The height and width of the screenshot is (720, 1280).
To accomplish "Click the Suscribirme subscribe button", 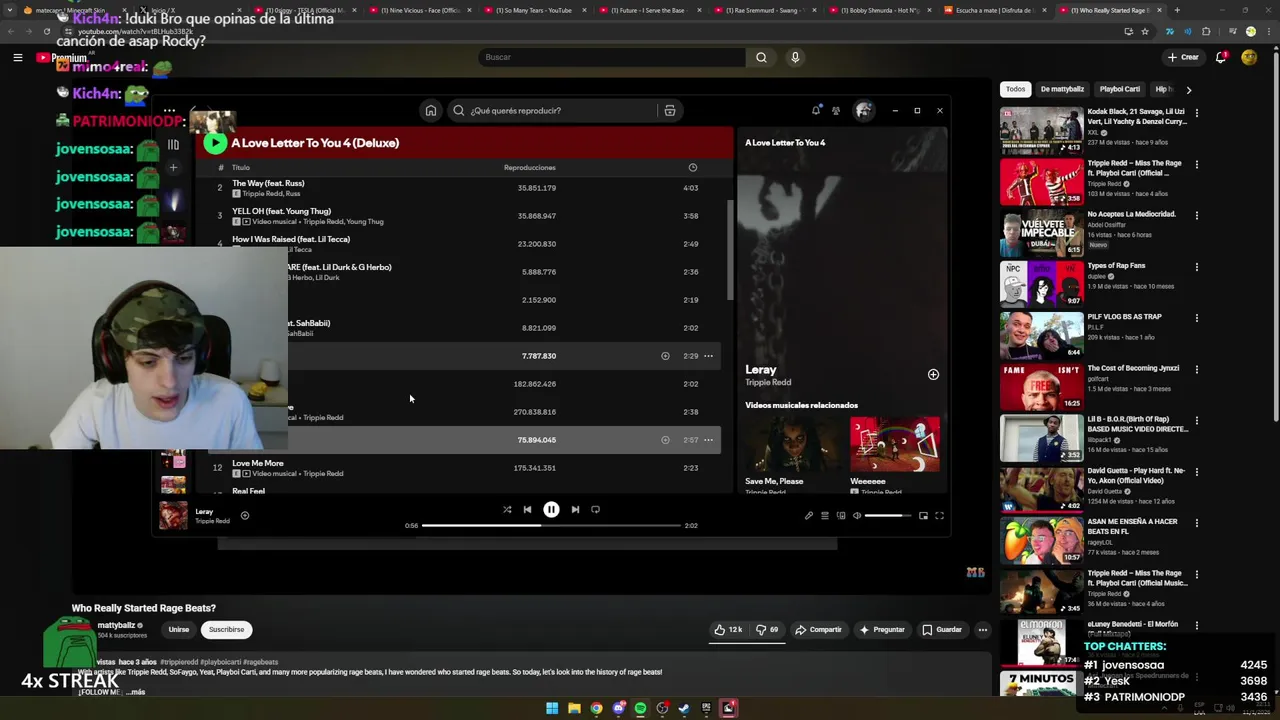I will click(x=226, y=630).
